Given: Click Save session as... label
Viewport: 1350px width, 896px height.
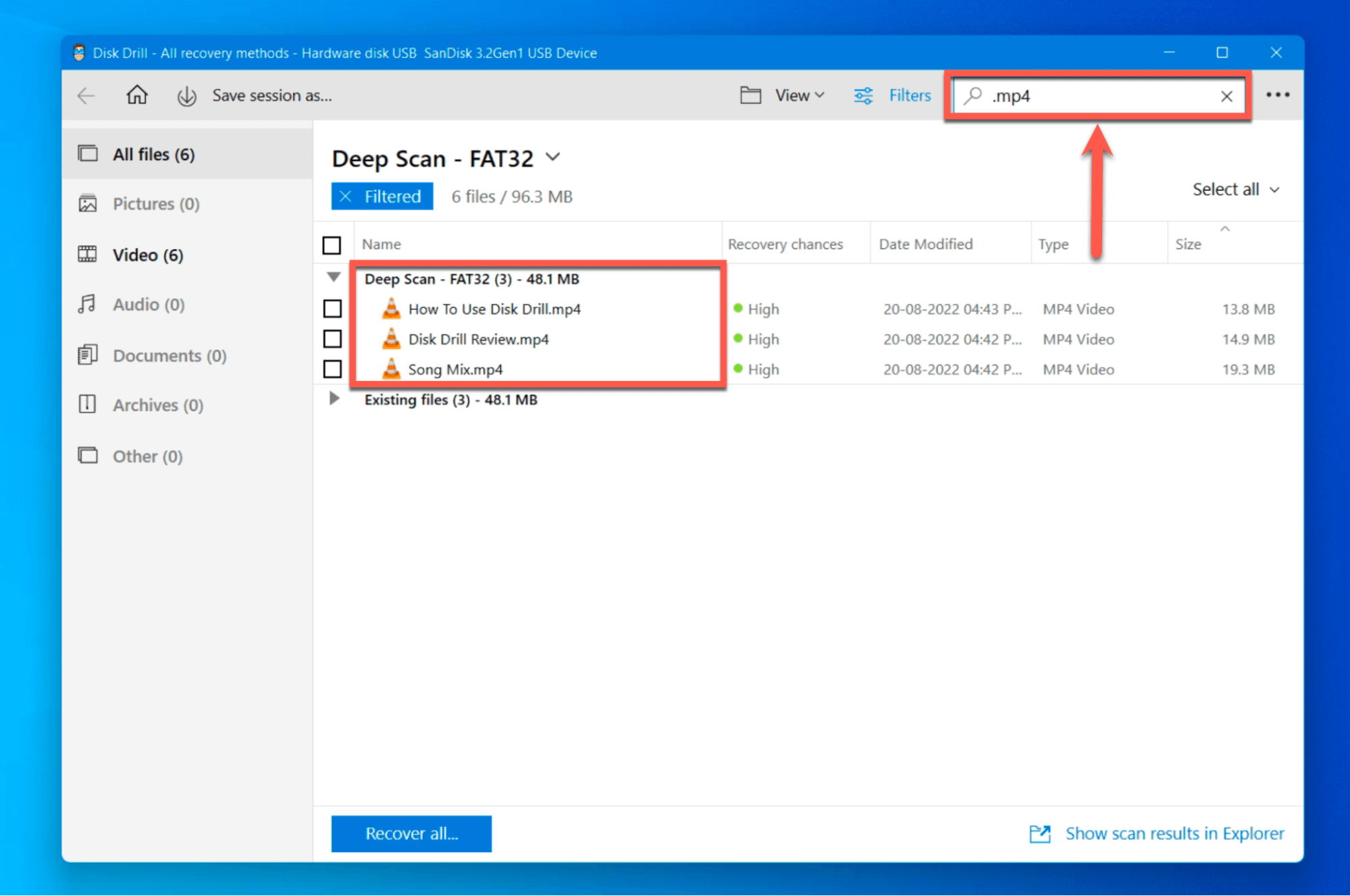Looking at the screenshot, I should click(271, 95).
